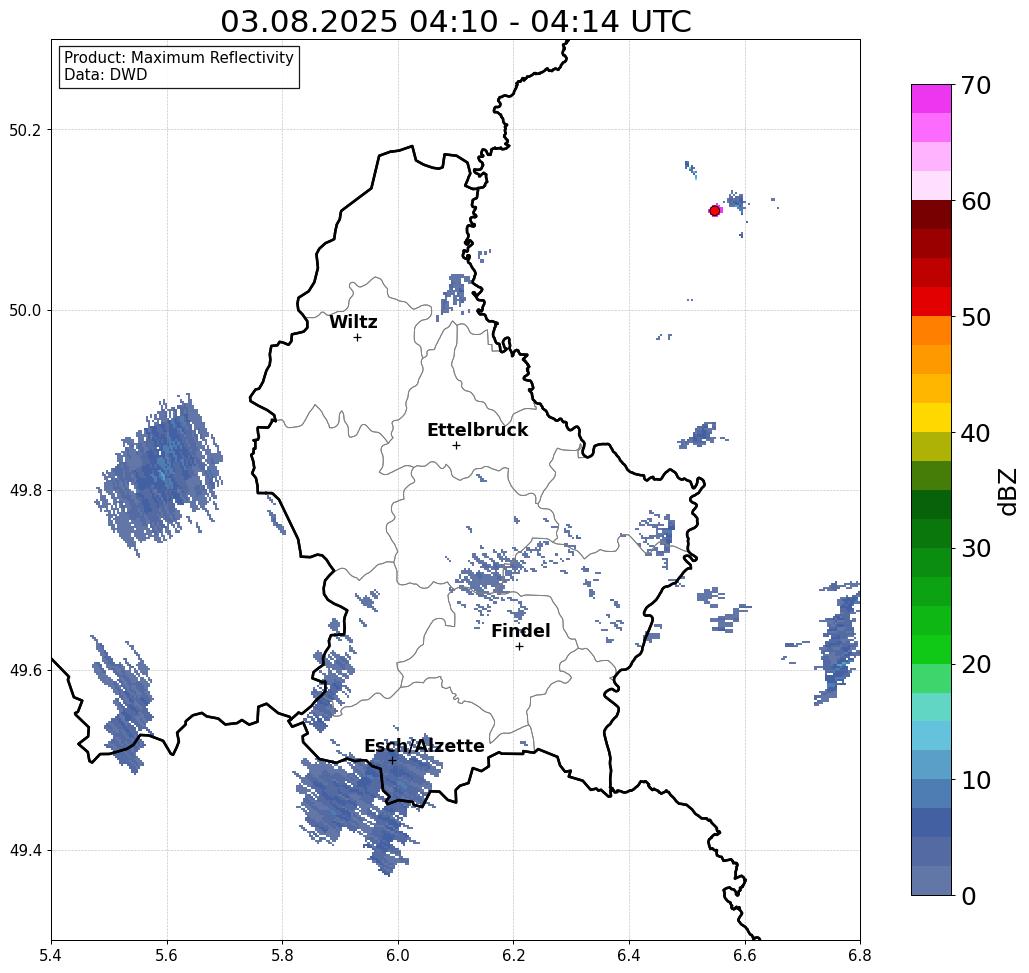Click latitude tick label 49.8
This screenshot has width=1029, height=973.
tap(24, 491)
